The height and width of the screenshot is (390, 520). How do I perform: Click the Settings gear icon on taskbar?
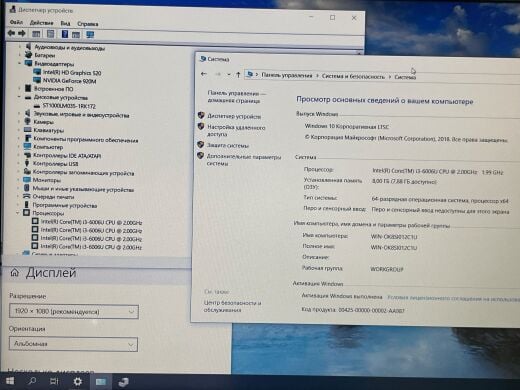tap(77, 381)
